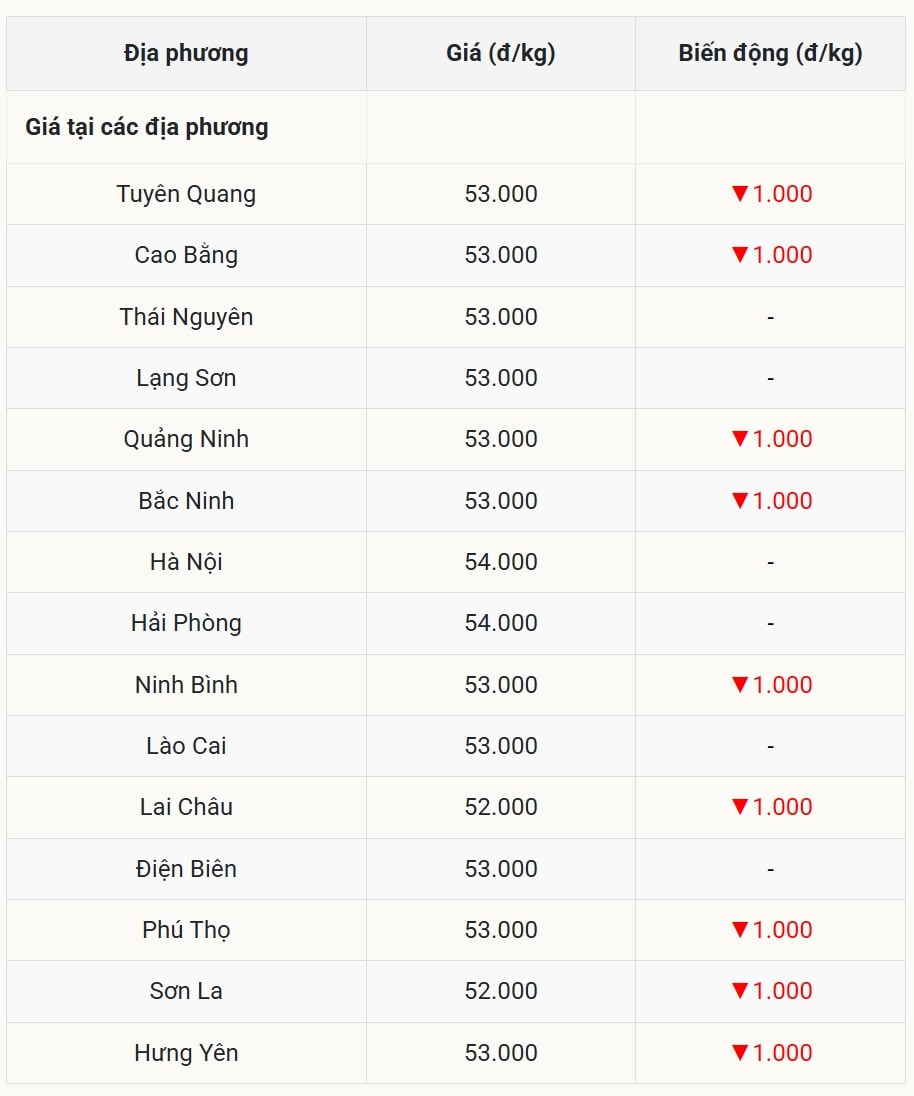Click the Lào Cai location name
The image size is (914, 1096).
click(x=186, y=746)
